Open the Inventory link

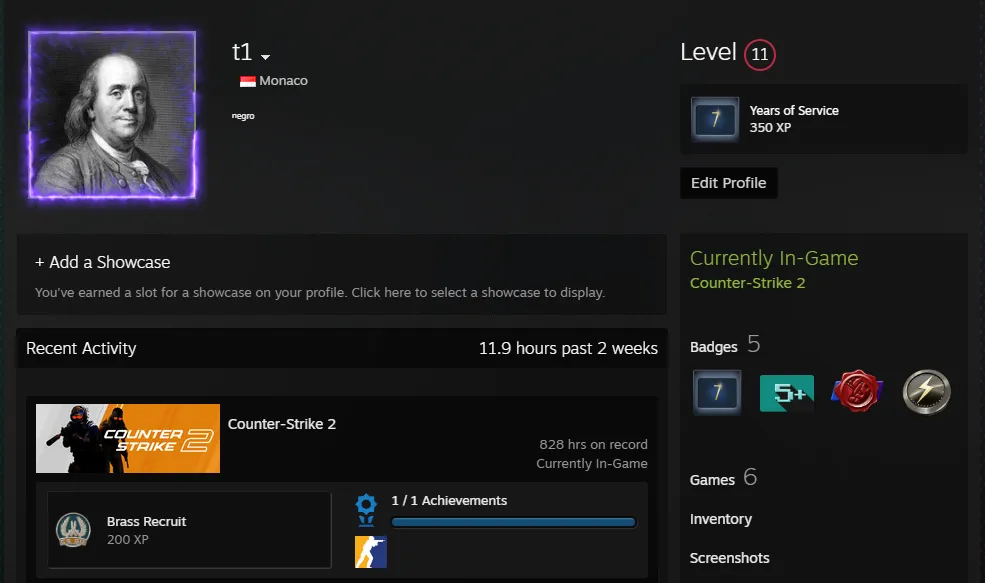721,519
